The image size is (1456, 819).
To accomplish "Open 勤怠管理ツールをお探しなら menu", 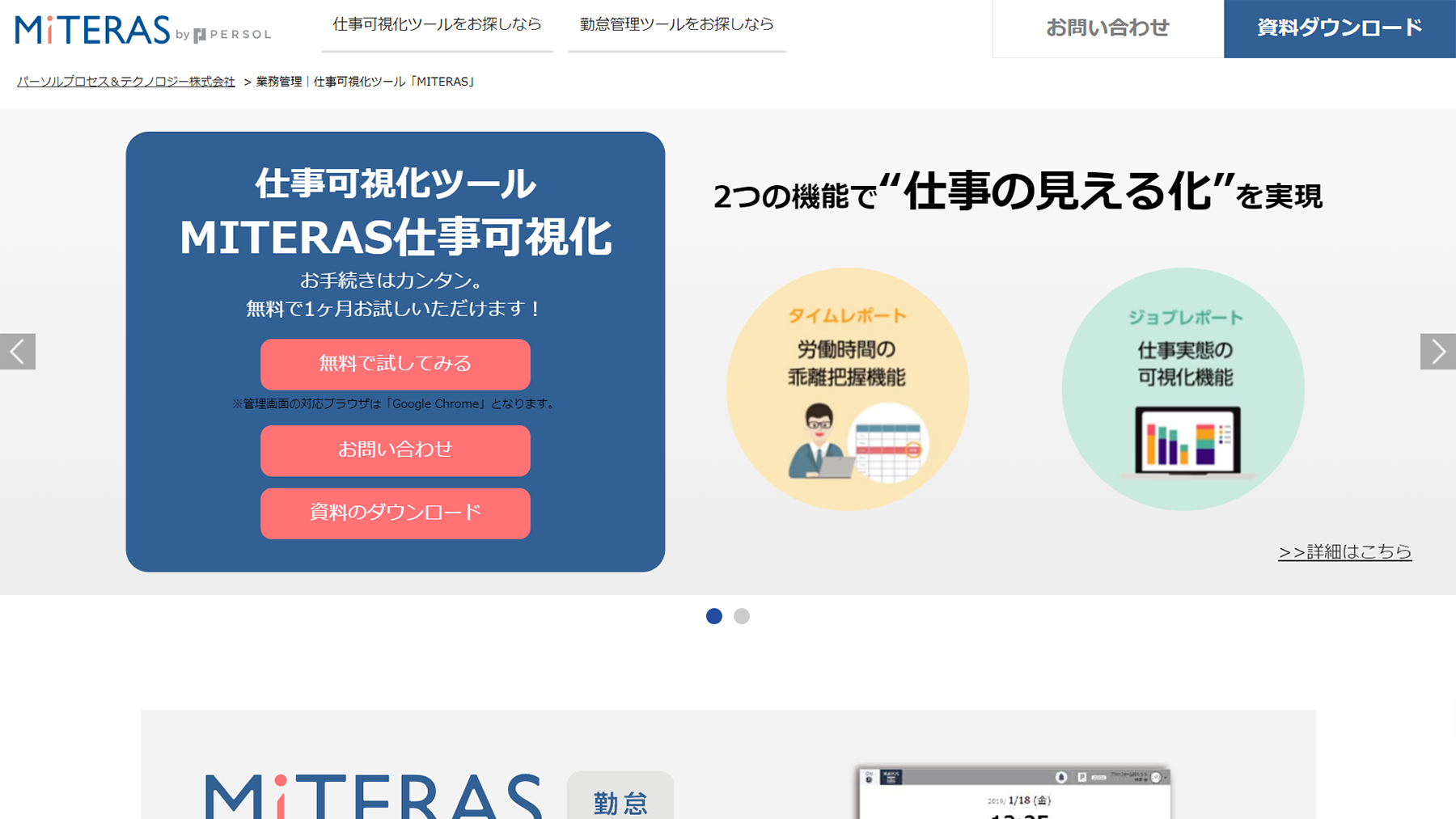I will tap(677, 25).
